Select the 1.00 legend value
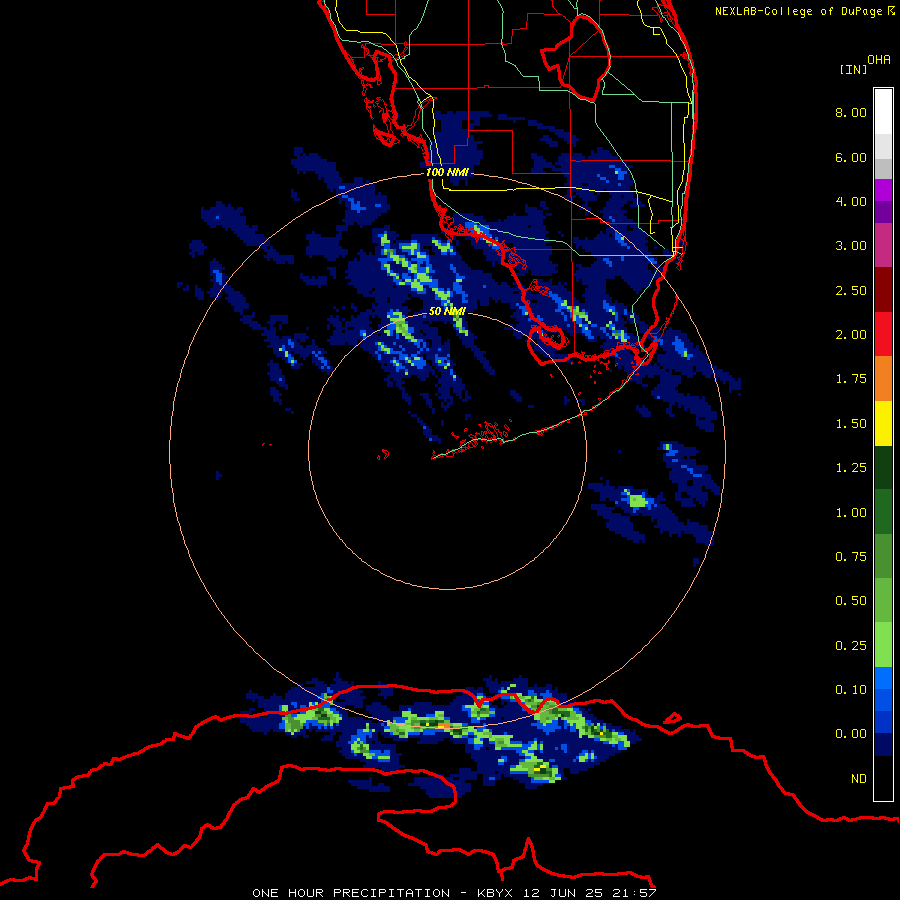 [x=851, y=513]
